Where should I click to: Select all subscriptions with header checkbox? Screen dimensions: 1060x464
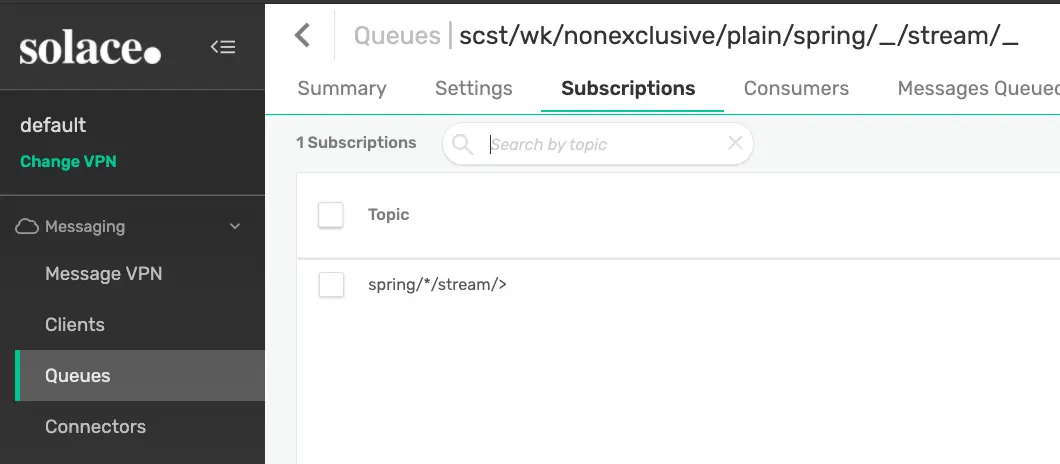point(331,215)
